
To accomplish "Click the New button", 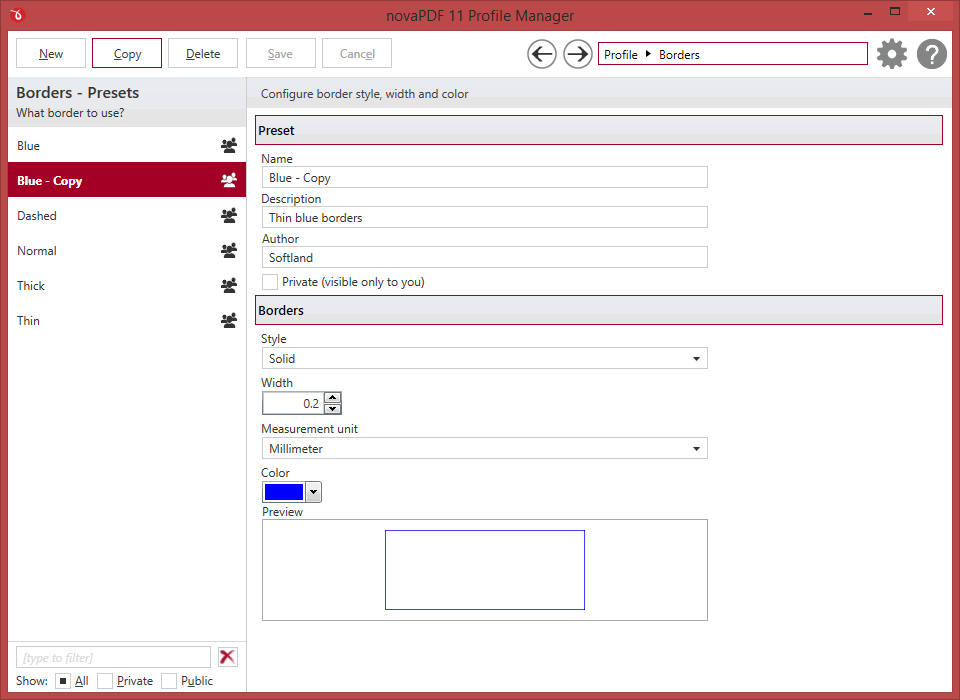I will pyautogui.click(x=51, y=53).
